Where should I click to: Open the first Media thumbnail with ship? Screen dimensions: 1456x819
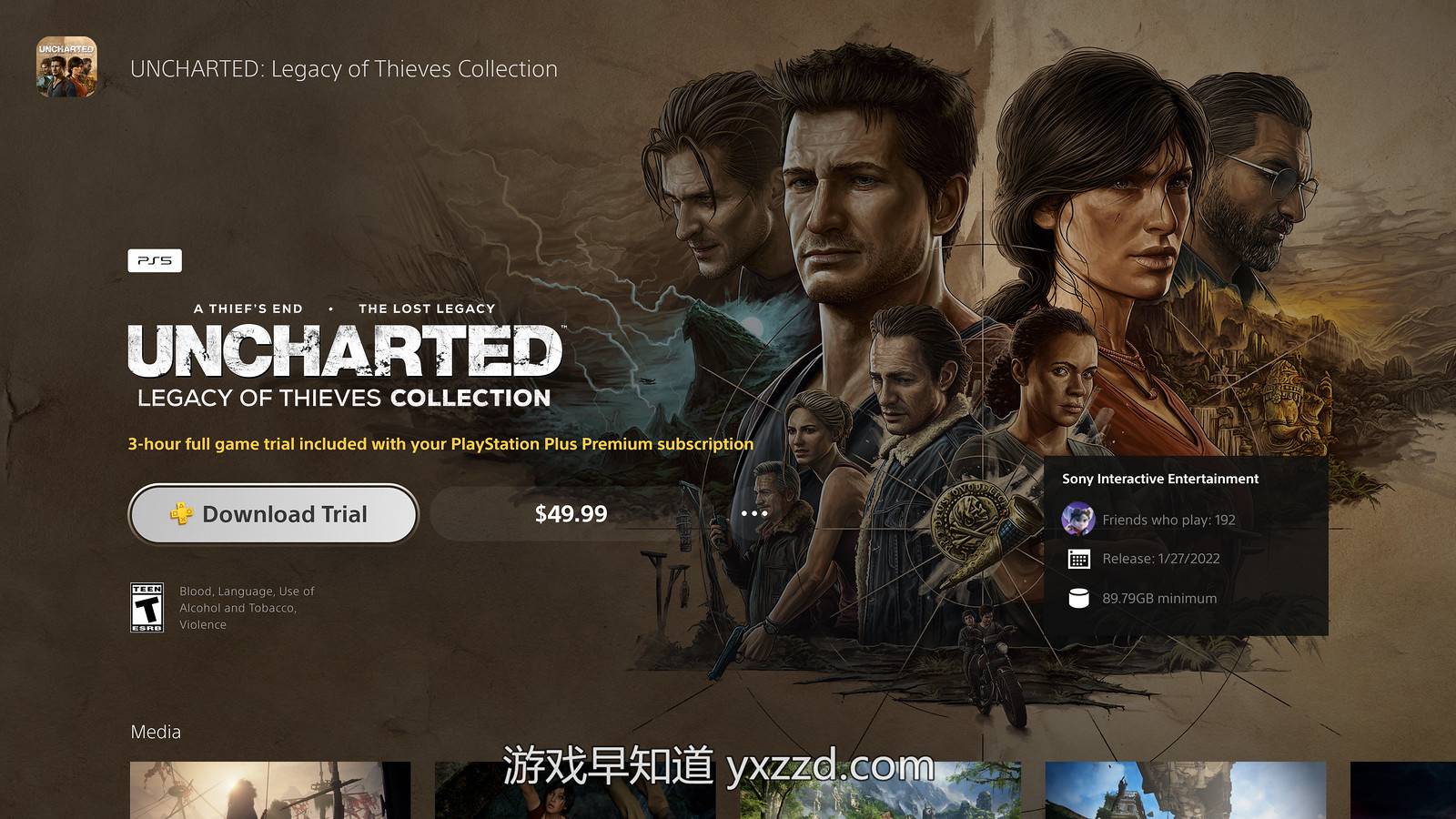click(270, 790)
